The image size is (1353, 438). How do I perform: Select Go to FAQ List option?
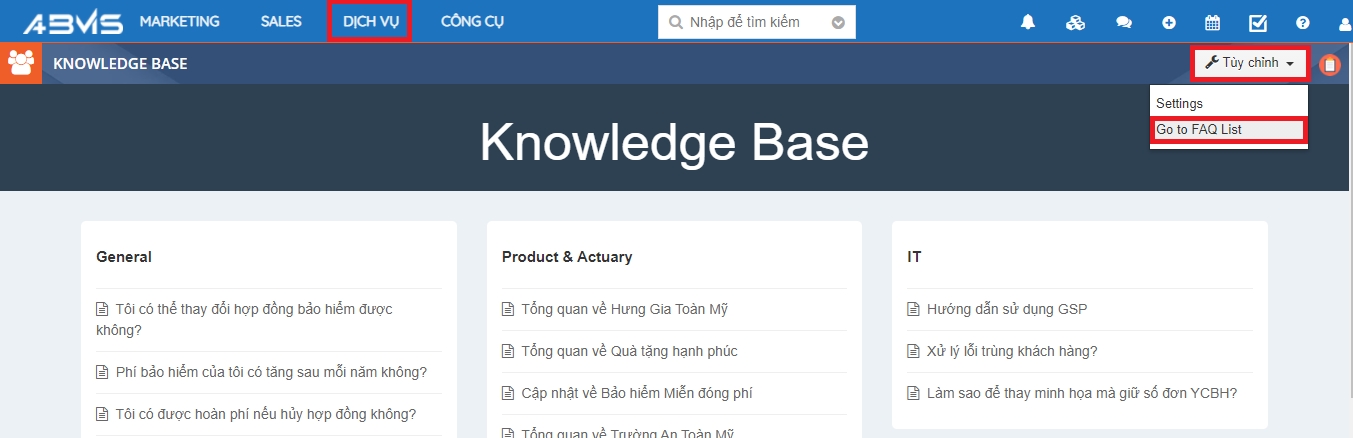coord(1228,129)
